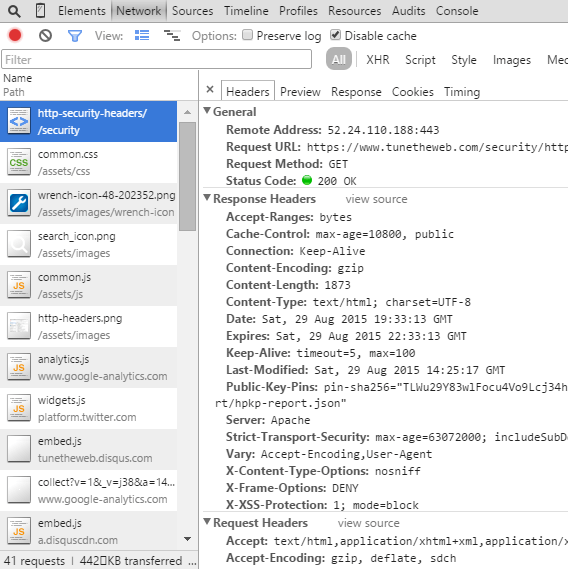Click the request list scrollbar thumb
The height and width of the screenshot is (569, 568).
(x=188, y=176)
